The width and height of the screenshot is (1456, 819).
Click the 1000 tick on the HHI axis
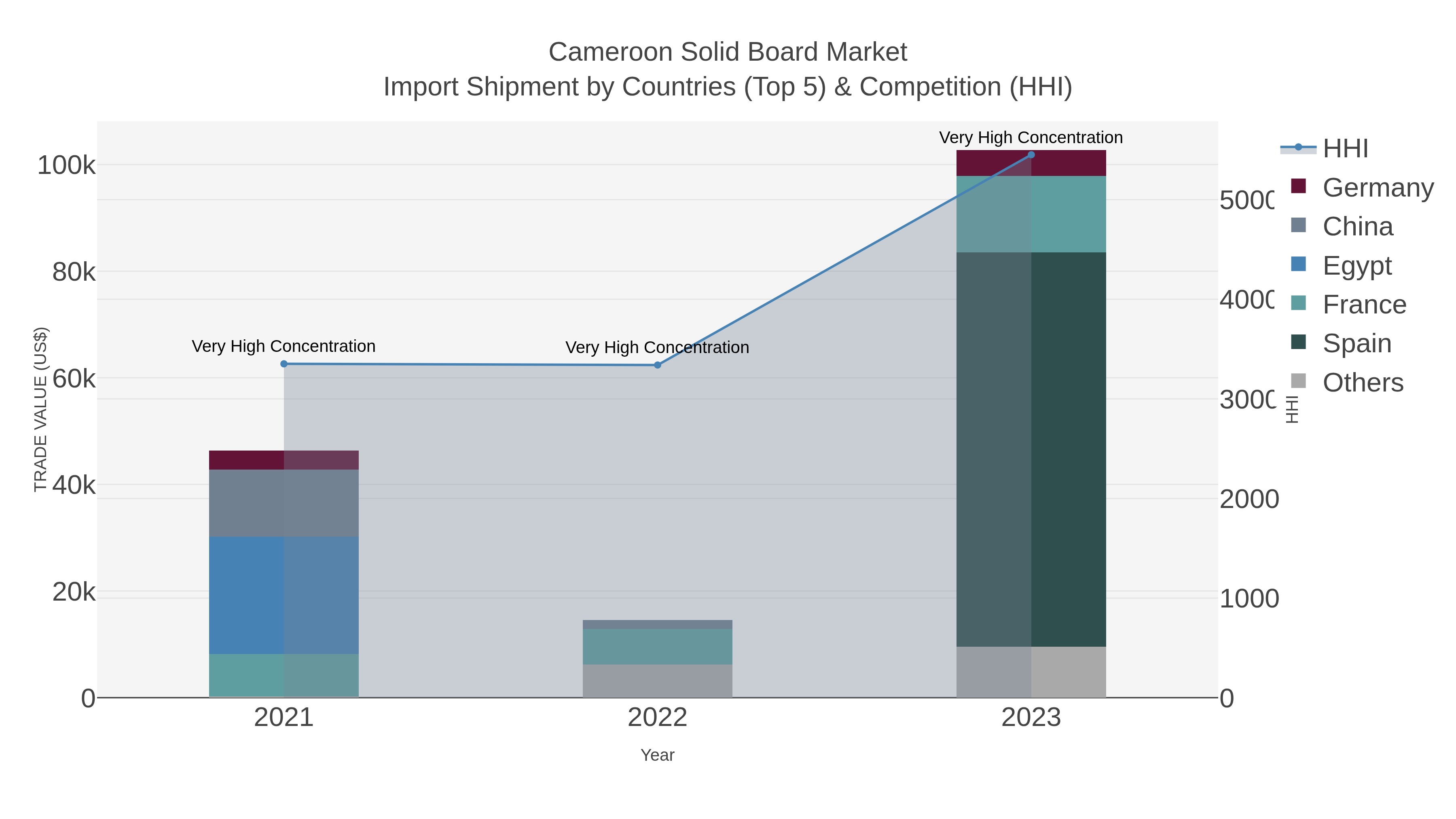click(1249, 599)
